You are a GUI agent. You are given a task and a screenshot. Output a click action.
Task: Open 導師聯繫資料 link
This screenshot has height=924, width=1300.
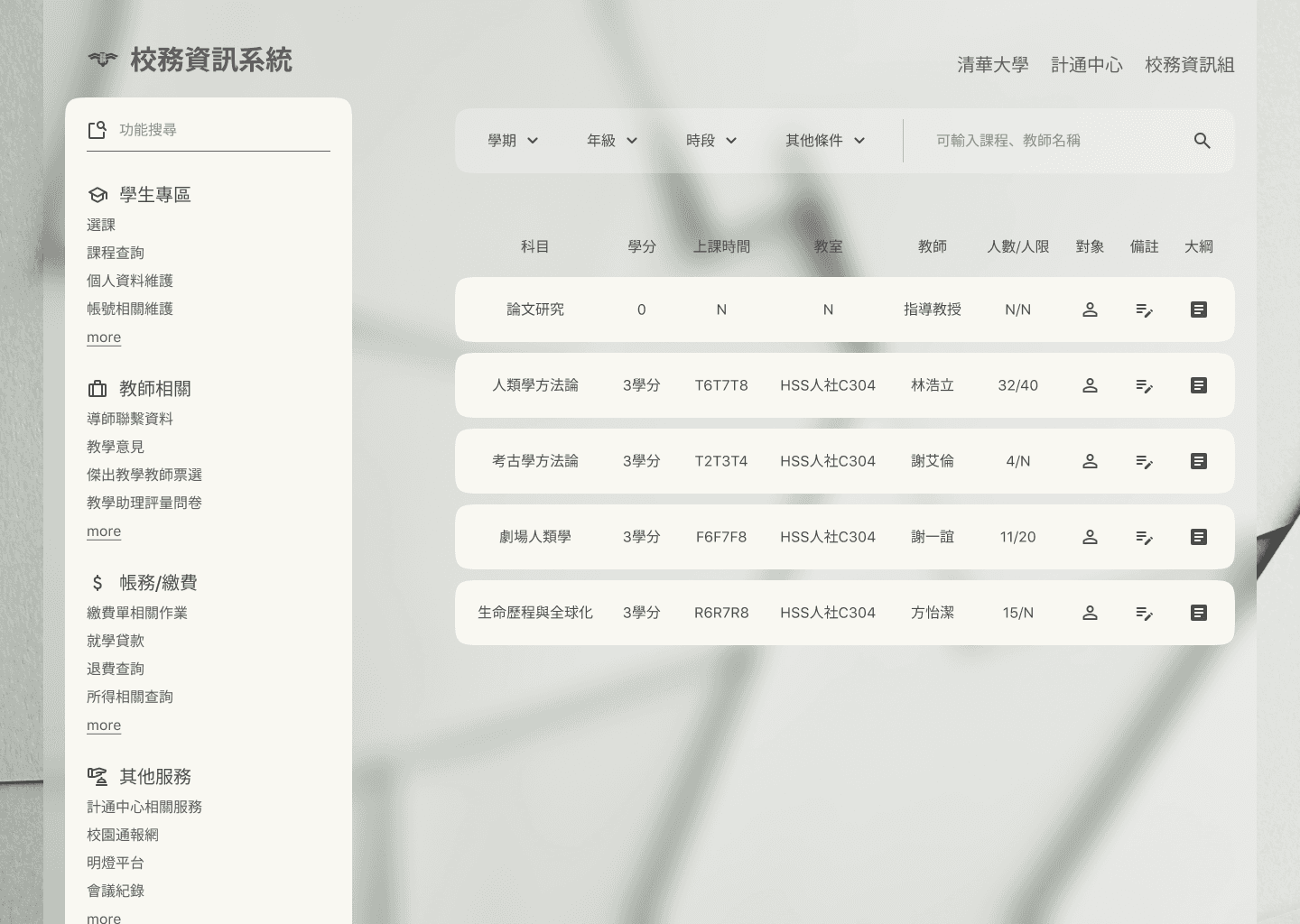[130, 419]
